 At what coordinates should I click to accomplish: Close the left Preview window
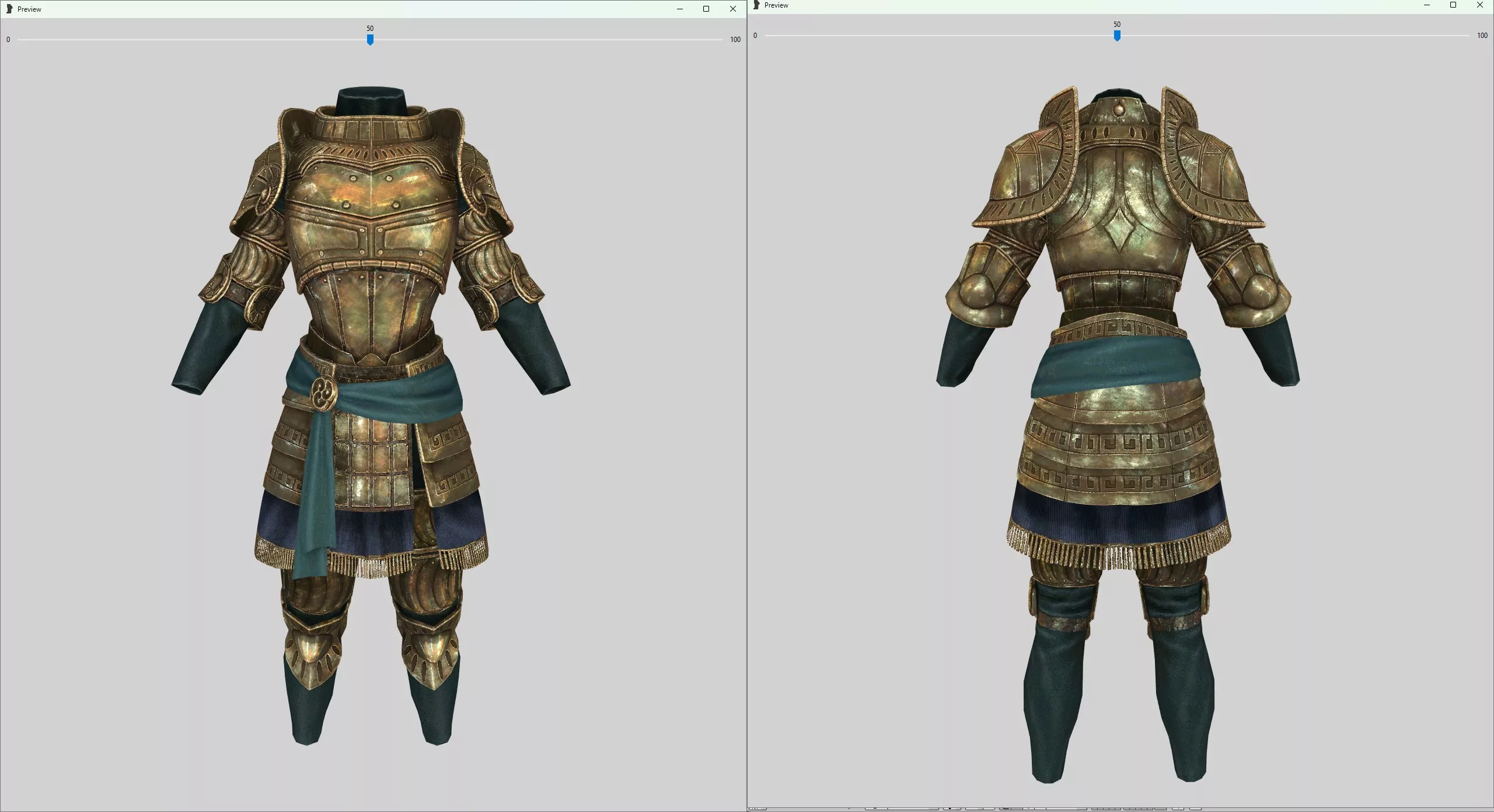[733, 9]
